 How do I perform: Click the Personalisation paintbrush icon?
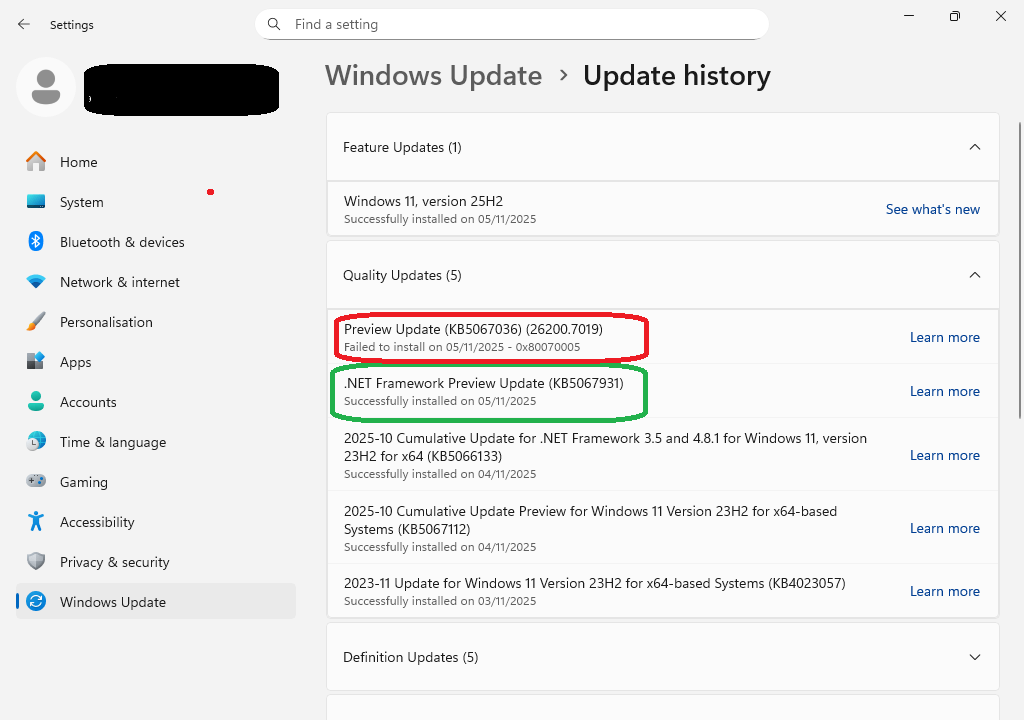coord(36,321)
